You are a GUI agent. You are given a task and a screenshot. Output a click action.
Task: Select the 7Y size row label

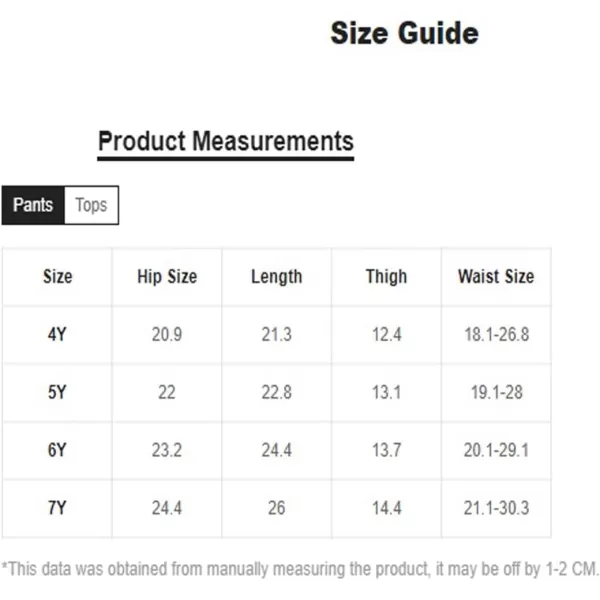pos(57,508)
